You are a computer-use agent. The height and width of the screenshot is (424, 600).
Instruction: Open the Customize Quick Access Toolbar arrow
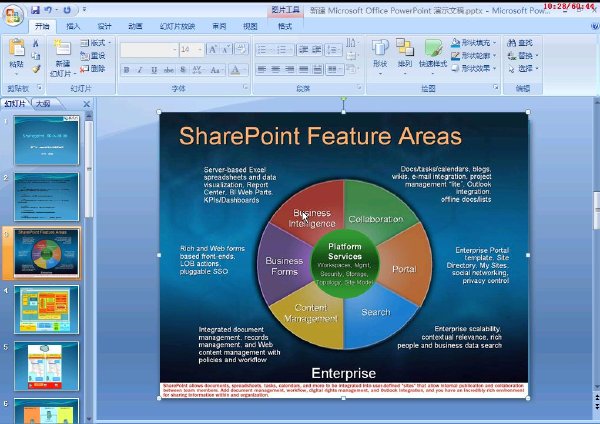84,10
